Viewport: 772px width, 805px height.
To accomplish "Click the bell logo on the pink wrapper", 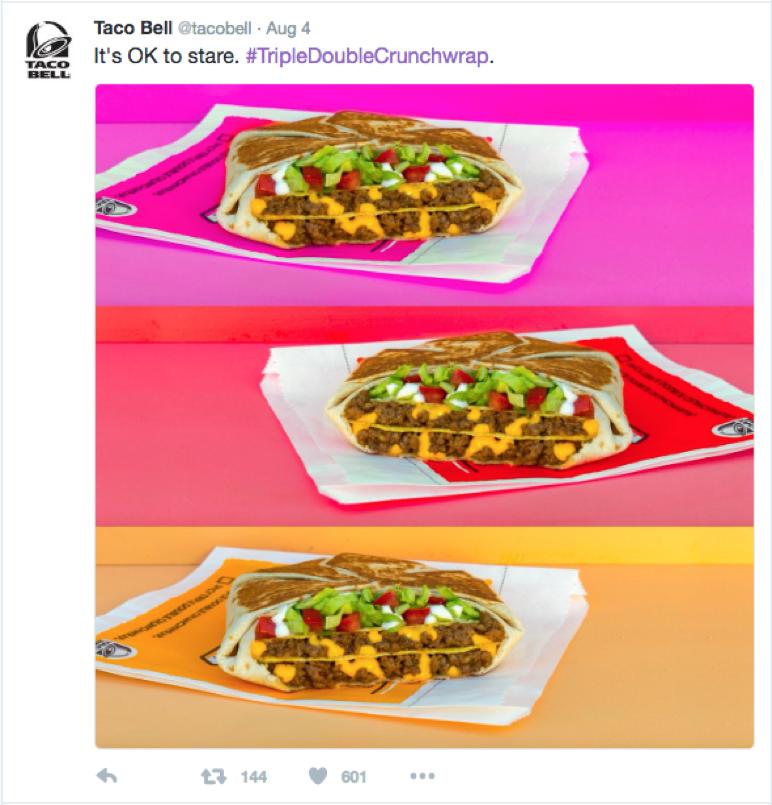I will coord(115,207).
